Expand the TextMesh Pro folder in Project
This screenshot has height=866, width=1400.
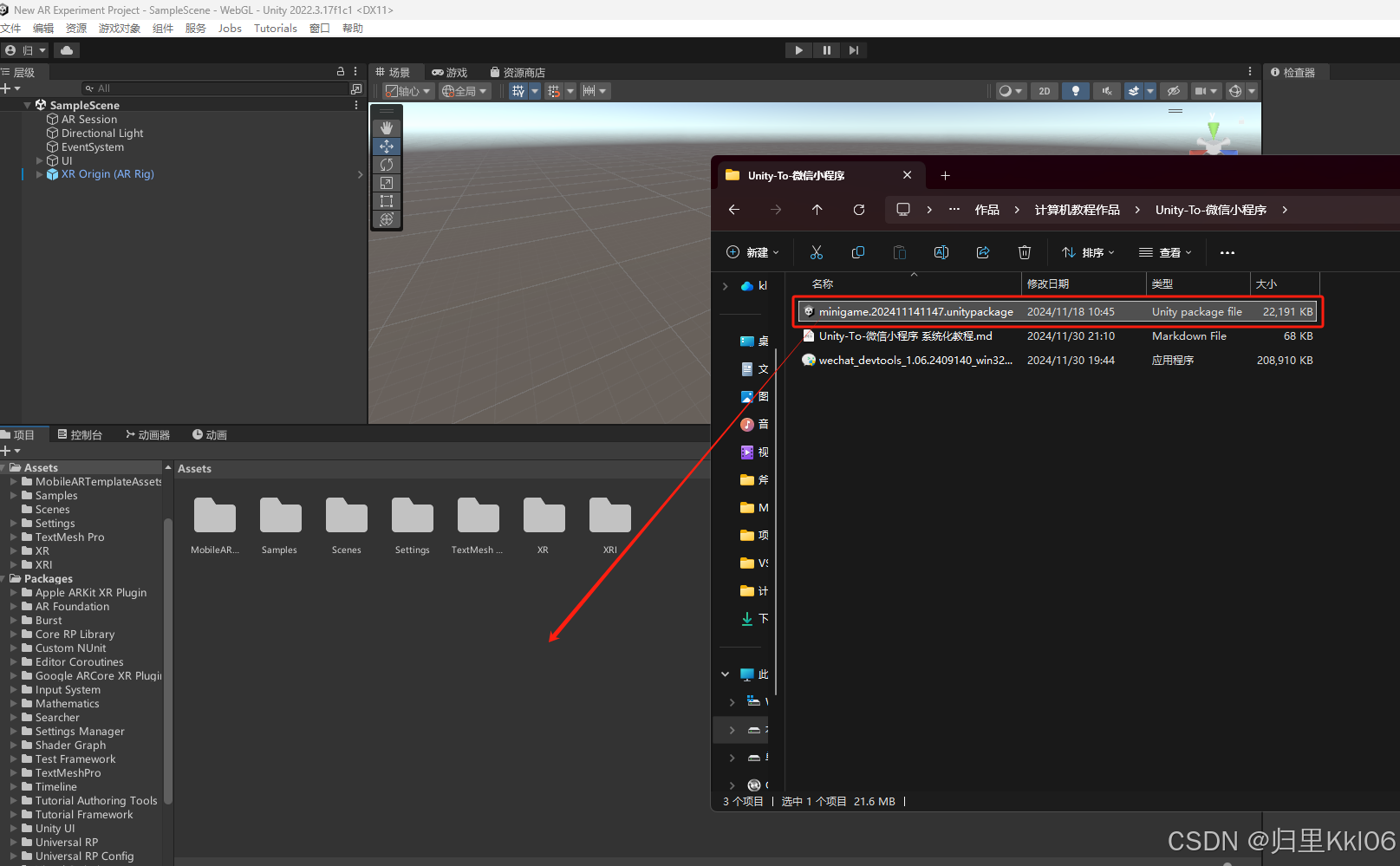(x=14, y=537)
